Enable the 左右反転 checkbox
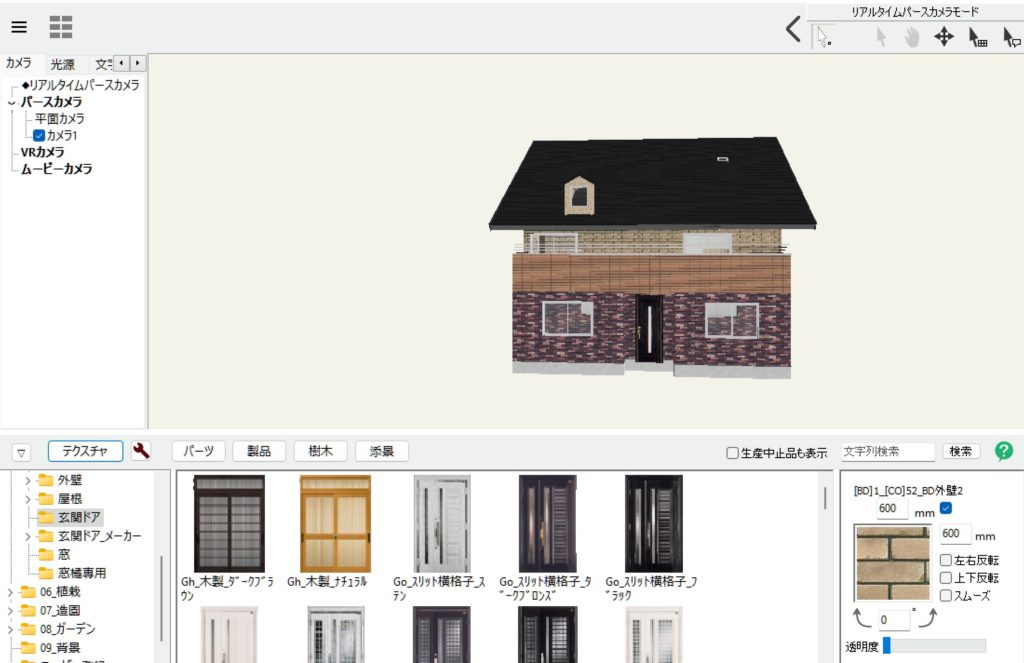Image resolution: width=1024 pixels, height=663 pixels. (946, 560)
